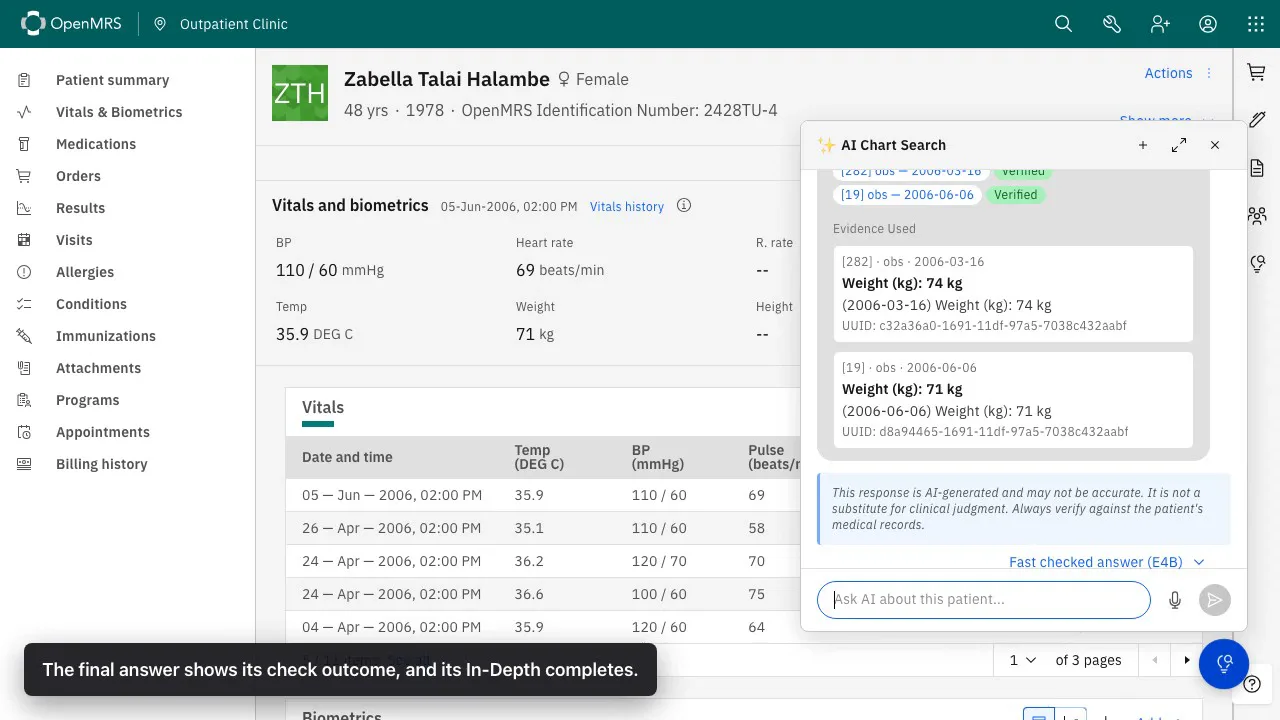Click evidence card Weight (kg): 71 kg
Viewport: 1280px width, 720px height.
pyautogui.click(x=1013, y=400)
